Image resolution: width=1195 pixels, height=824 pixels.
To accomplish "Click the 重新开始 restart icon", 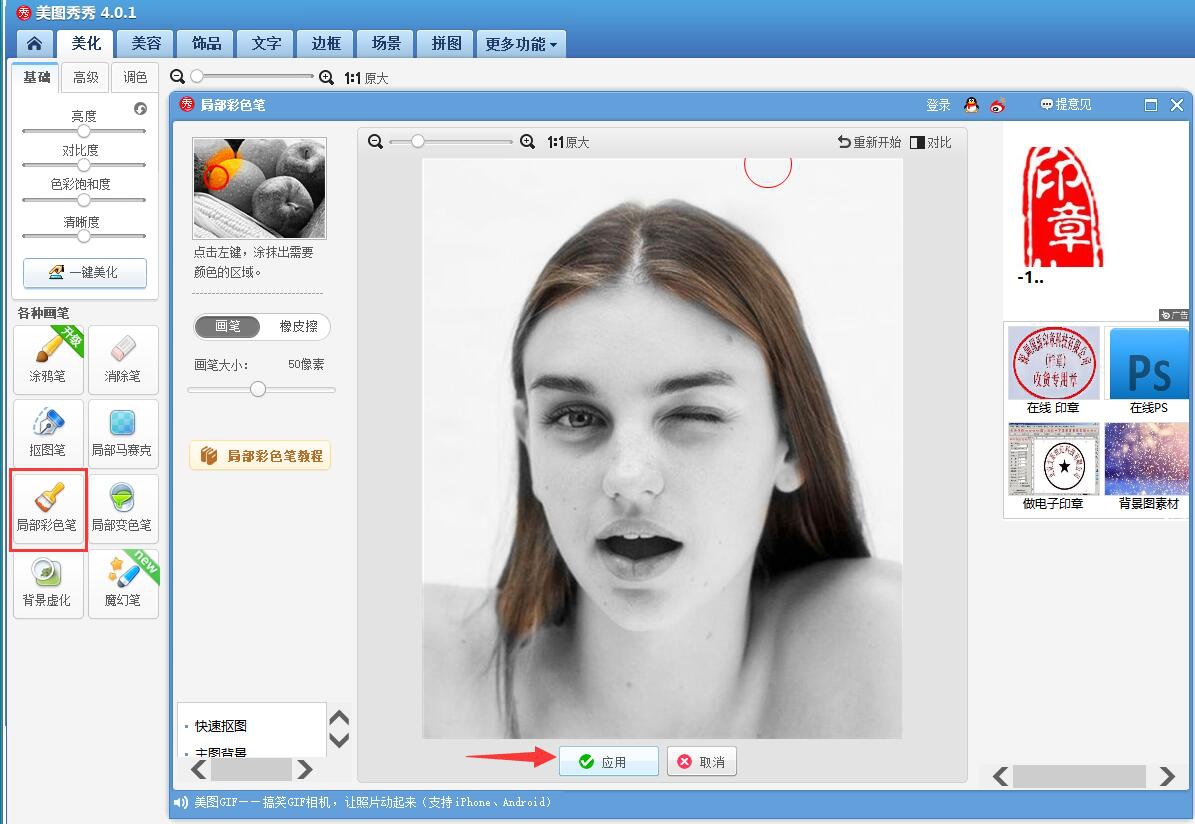I will pos(845,143).
